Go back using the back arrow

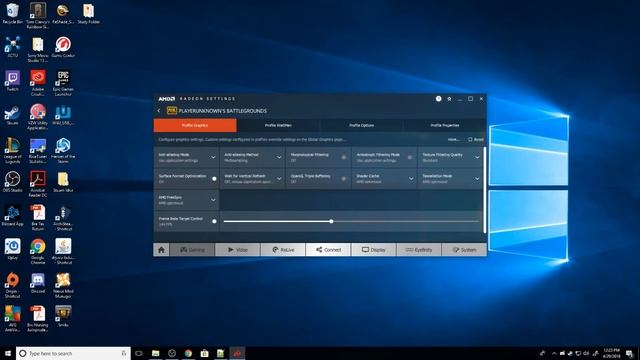coord(159,111)
